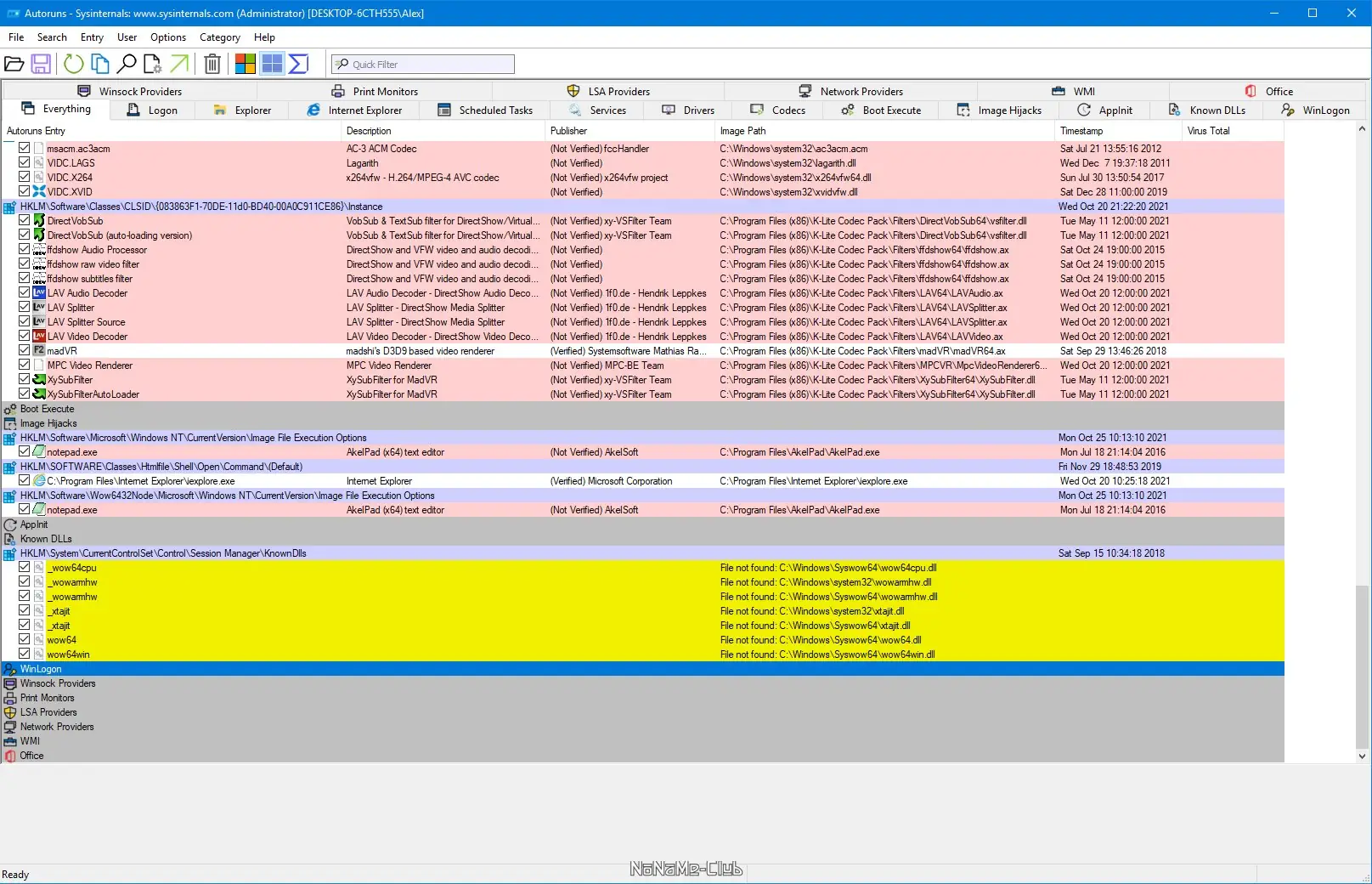The height and width of the screenshot is (884, 1372).
Task: Click '(Verified) Microsoft Corporation' publisher cell
Action: click(x=612, y=481)
